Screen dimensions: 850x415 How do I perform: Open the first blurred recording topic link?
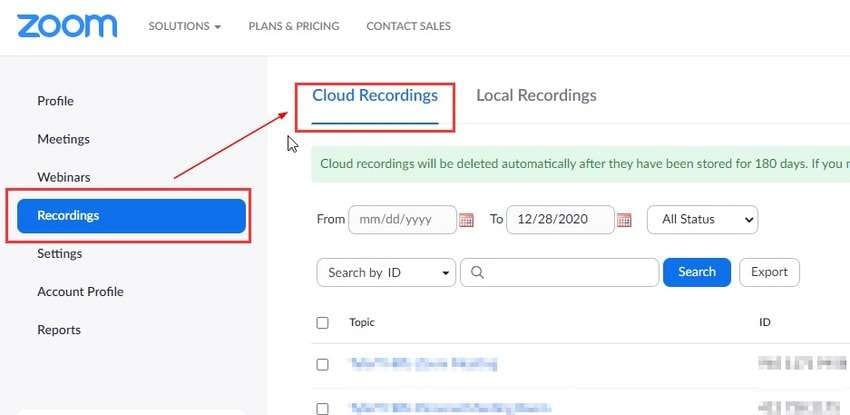[423, 364]
